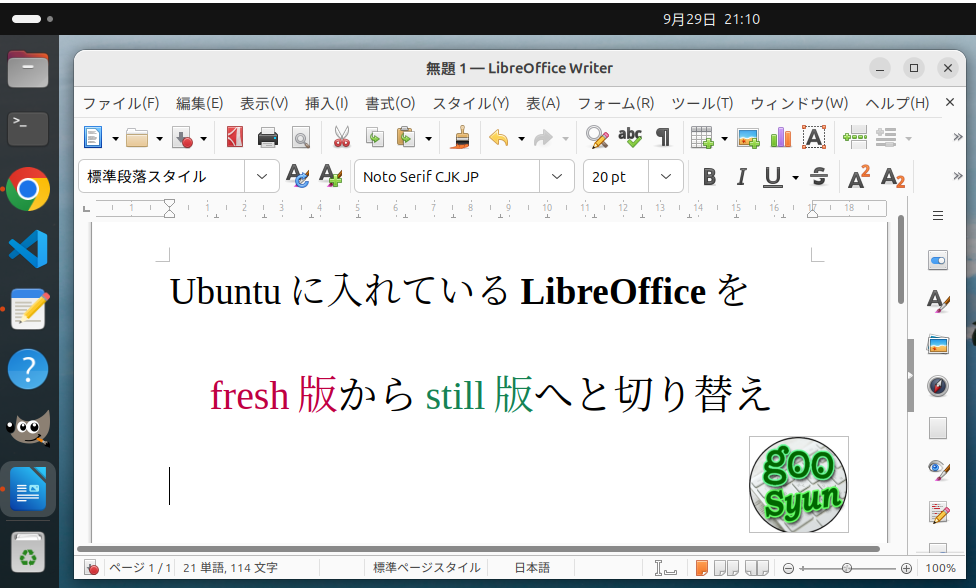Zoom in with the plus button
Image resolution: width=976 pixels, height=588 pixels.
[x=906, y=568]
